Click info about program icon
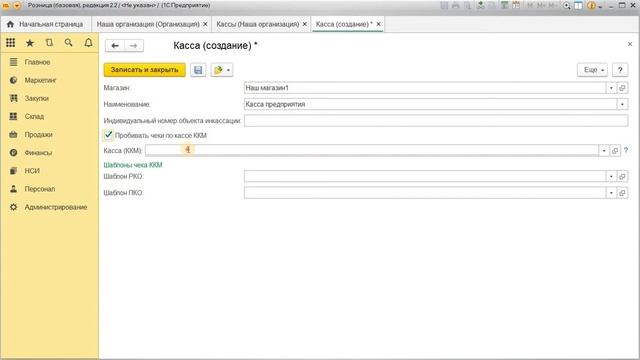This screenshot has width=640, height=360. tap(591, 5)
